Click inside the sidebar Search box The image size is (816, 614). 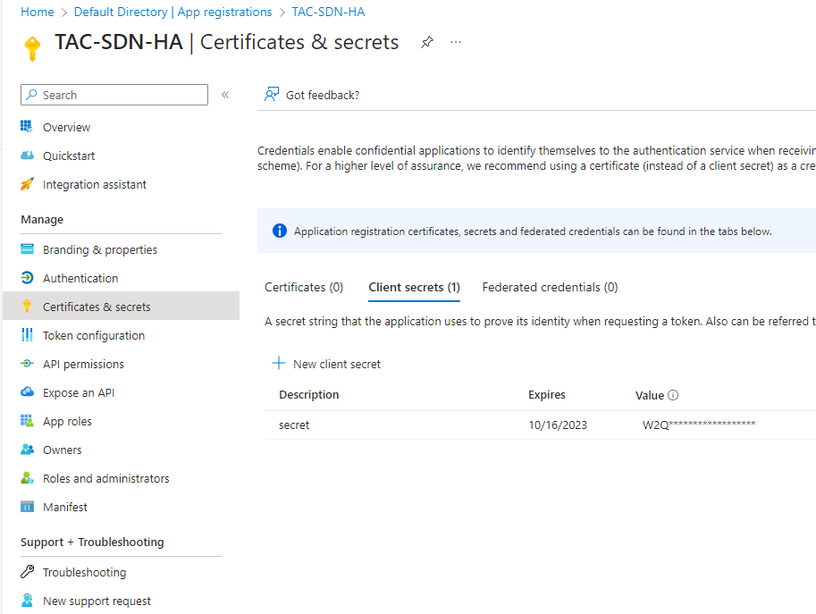click(x=114, y=94)
